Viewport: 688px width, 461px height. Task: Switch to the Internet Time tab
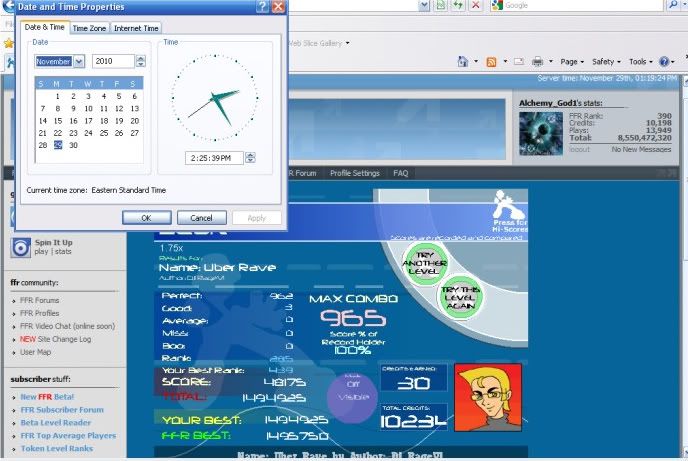[x=135, y=28]
